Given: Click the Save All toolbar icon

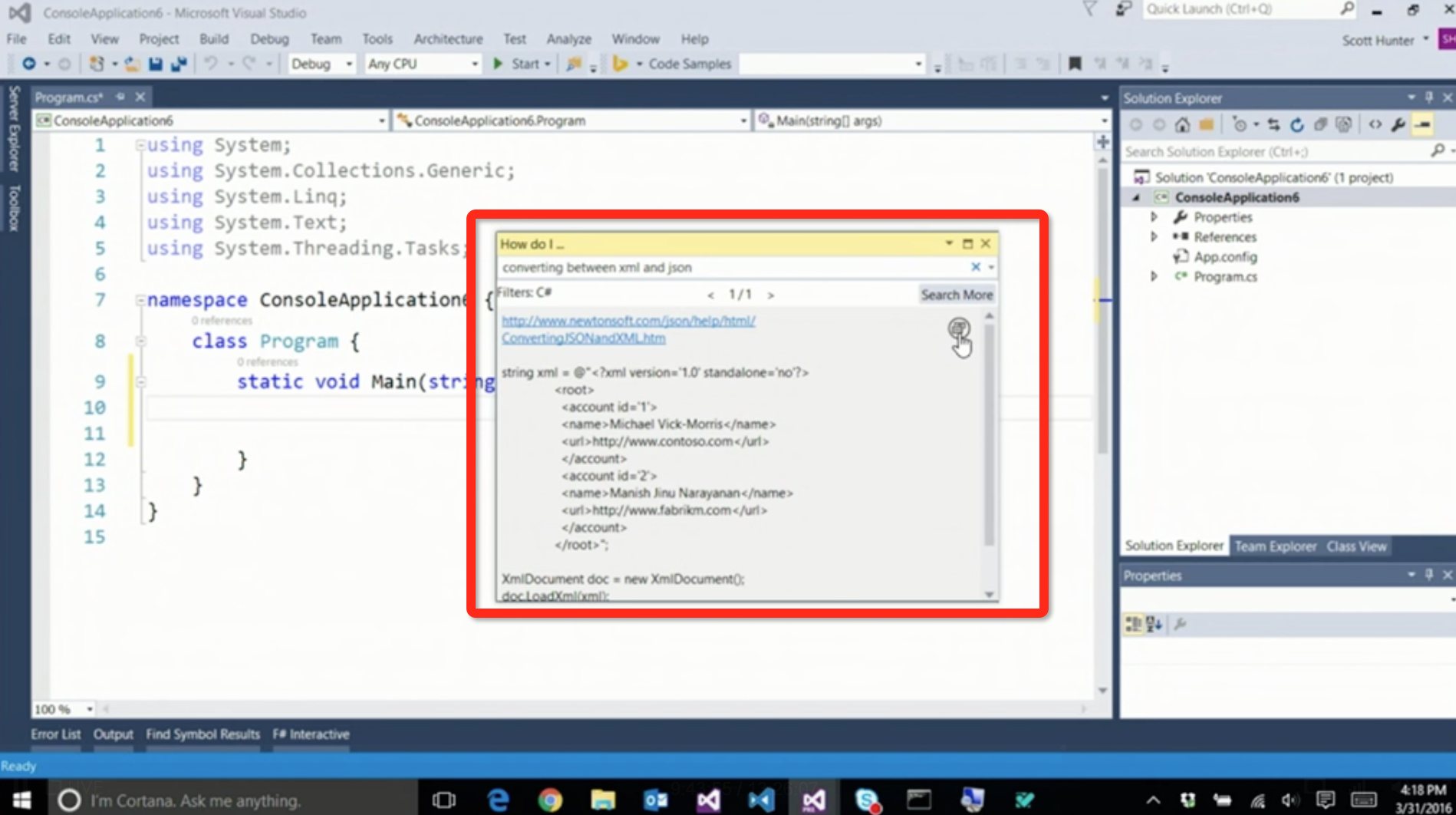Looking at the screenshot, I should [179, 64].
